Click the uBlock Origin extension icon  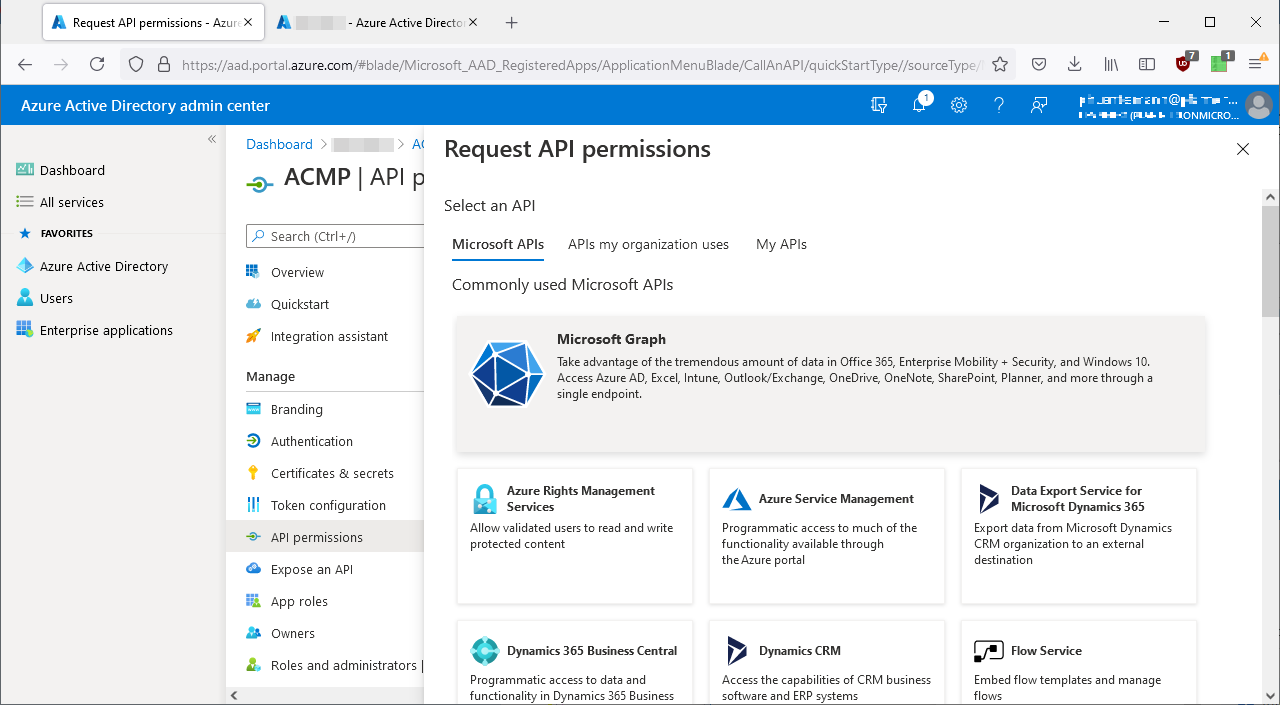pos(1183,63)
